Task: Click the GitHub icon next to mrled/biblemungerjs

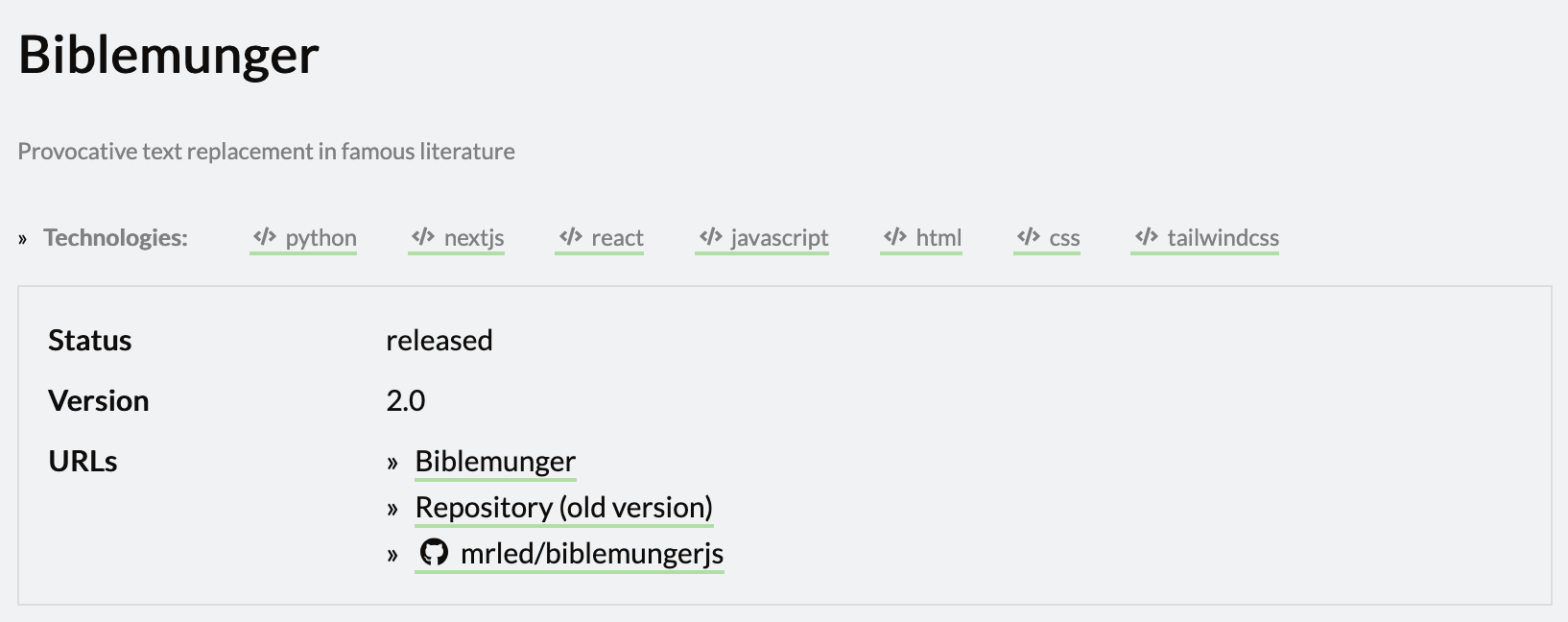Action: click(434, 553)
